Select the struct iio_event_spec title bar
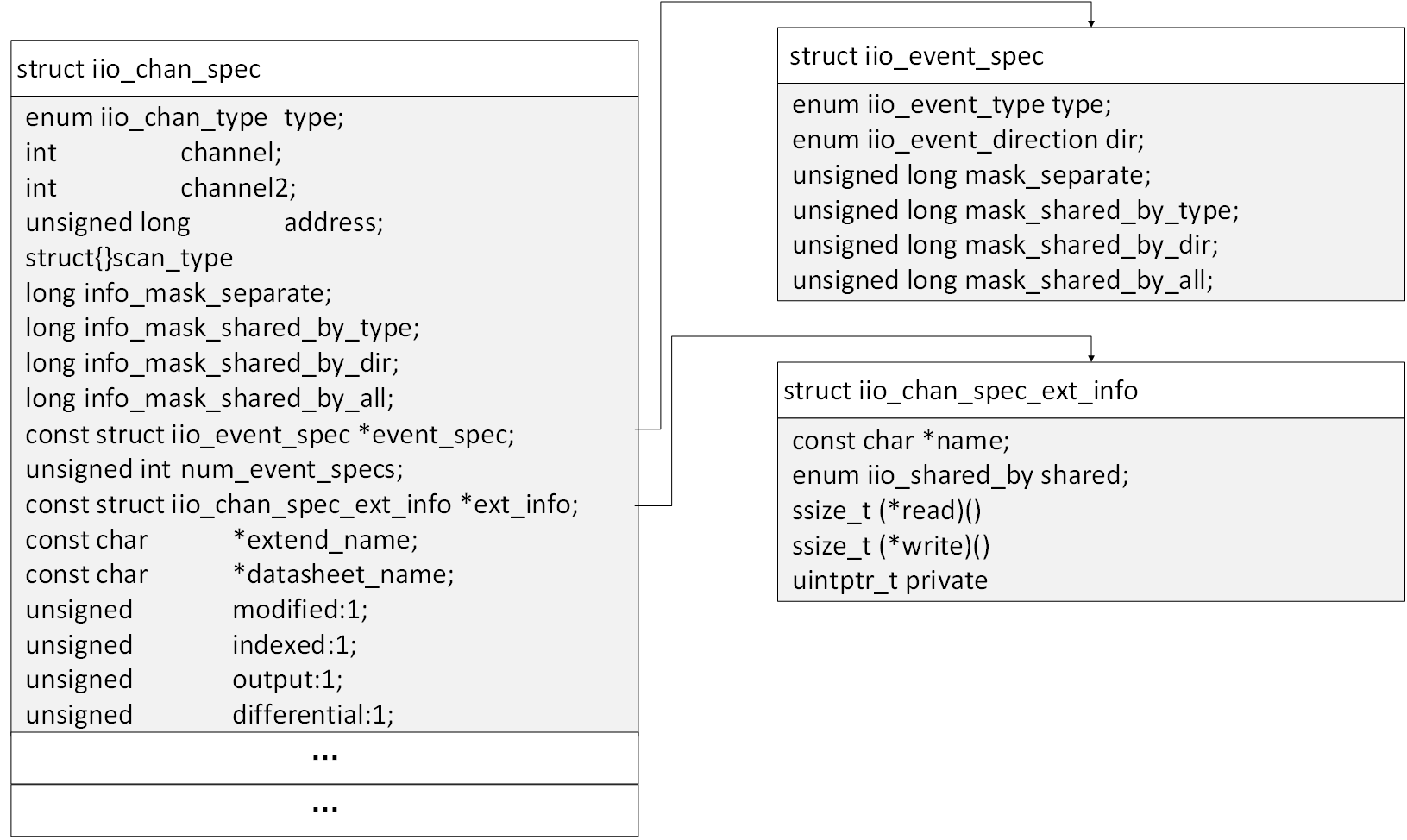 (x=914, y=58)
